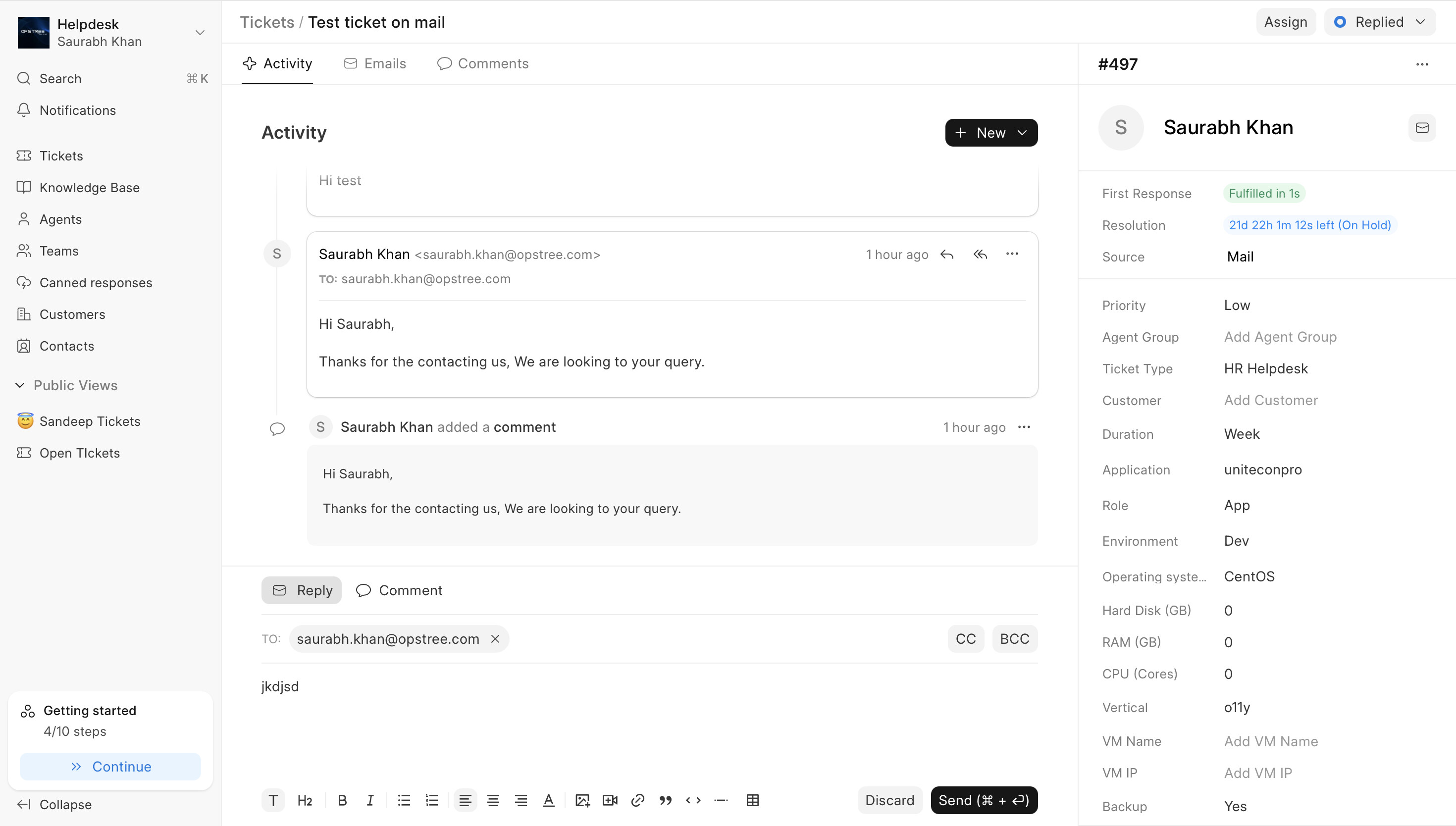Discard the reply draft
Image resolution: width=1456 pixels, height=826 pixels.
[889, 800]
